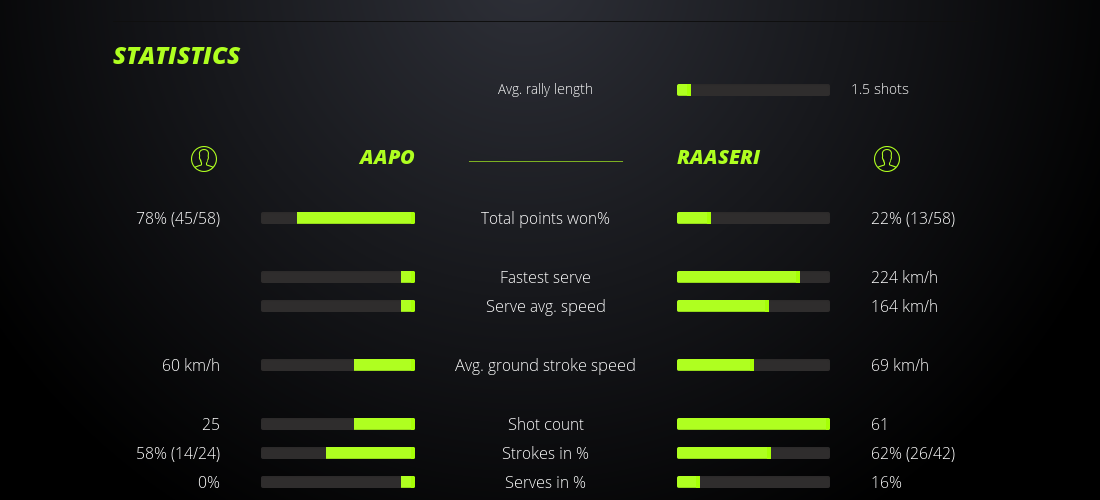Click Raaseri's Fastest serve bar
Viewport: 1100px width, 500px height.
coord(753,277)
